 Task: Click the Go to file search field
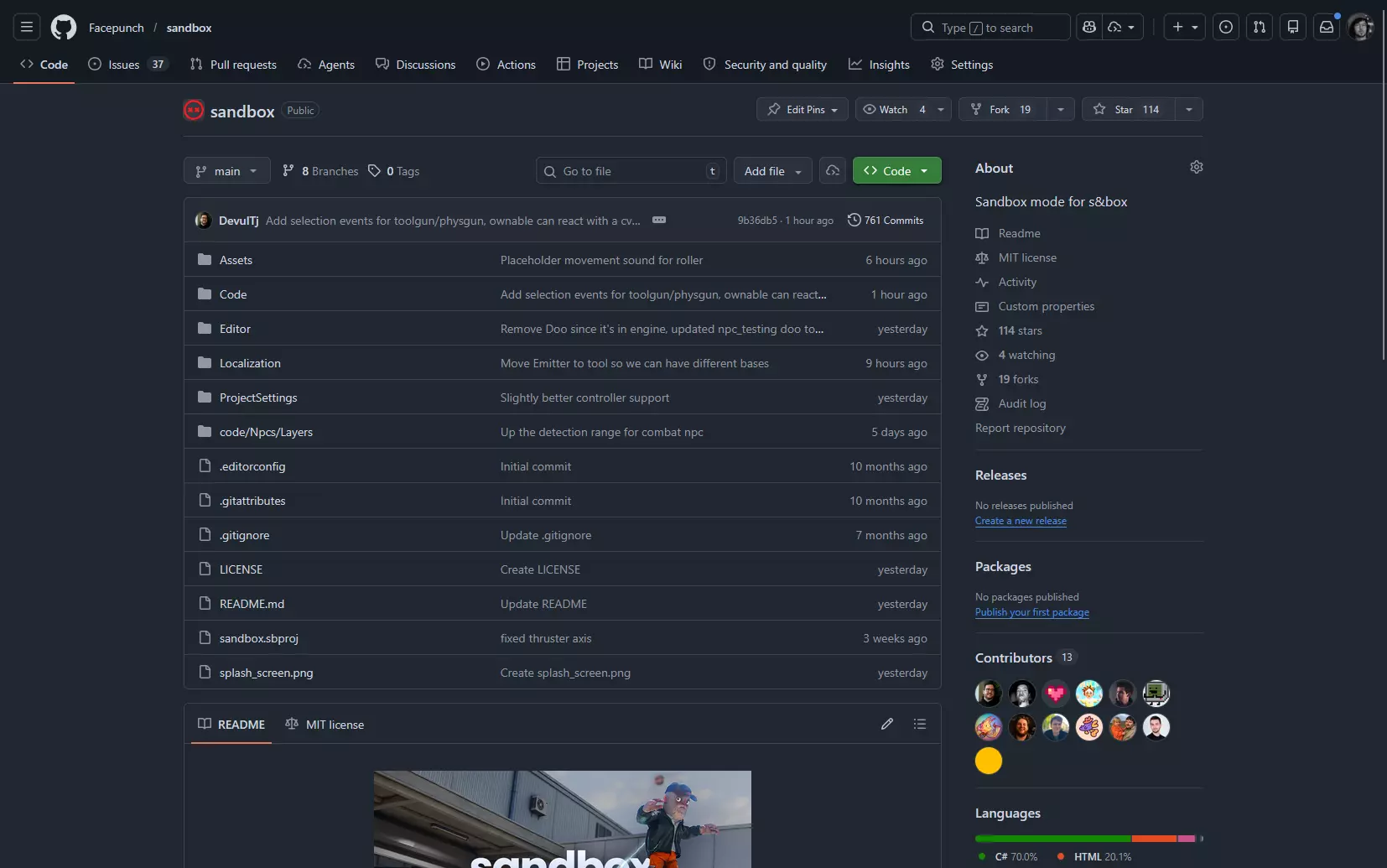pyautogui.click(x=631, y=170)
